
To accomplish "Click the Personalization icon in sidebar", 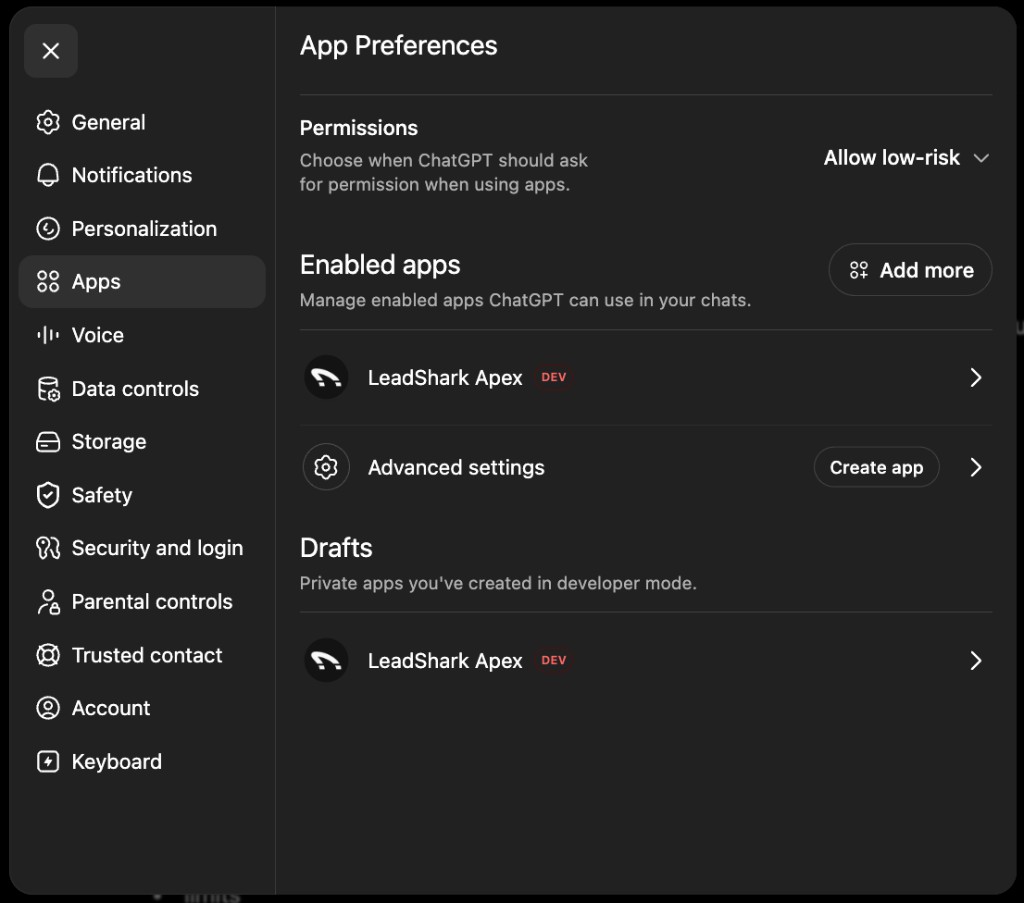I will tap(48, 229).
